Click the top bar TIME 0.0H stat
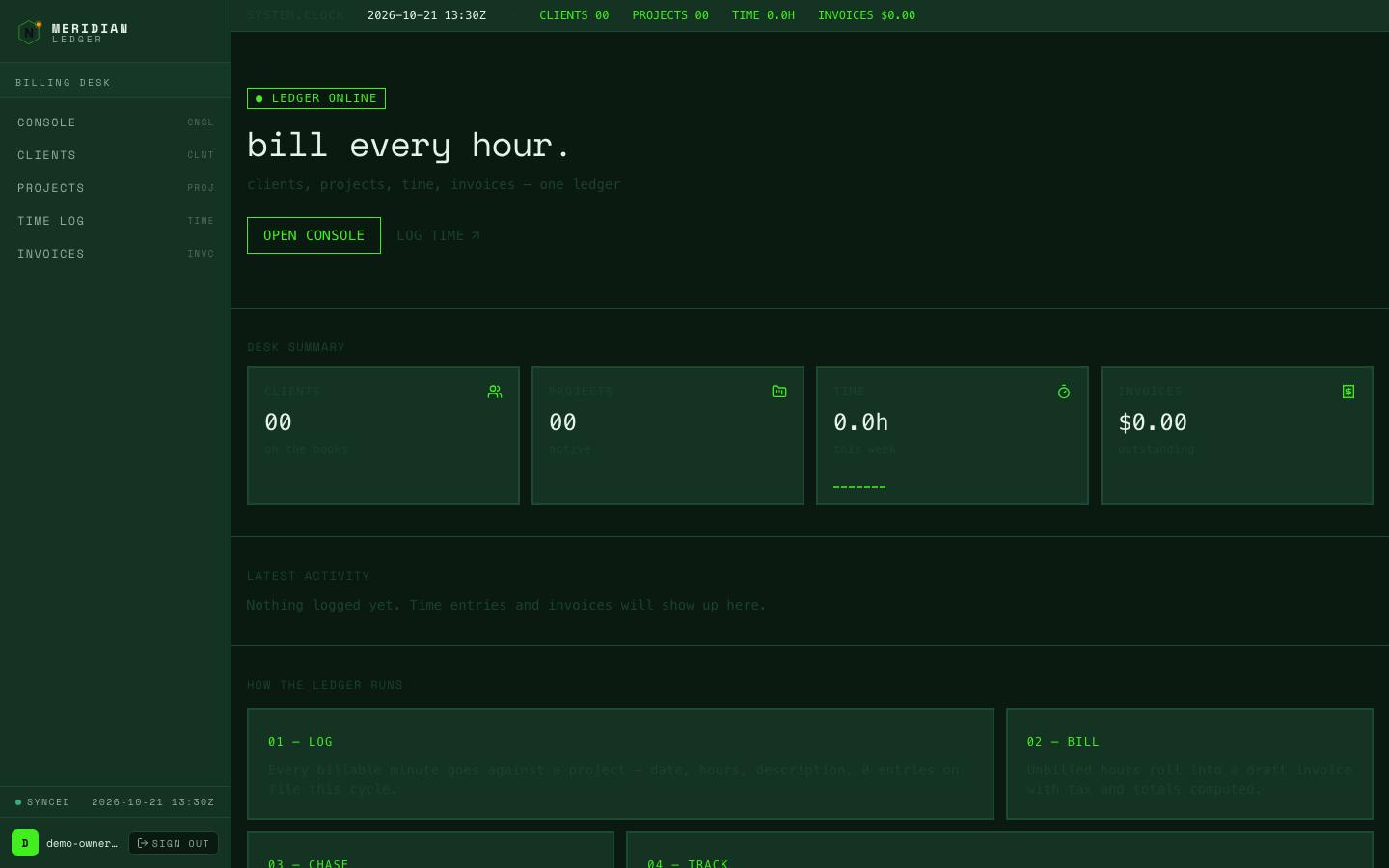 763,15
